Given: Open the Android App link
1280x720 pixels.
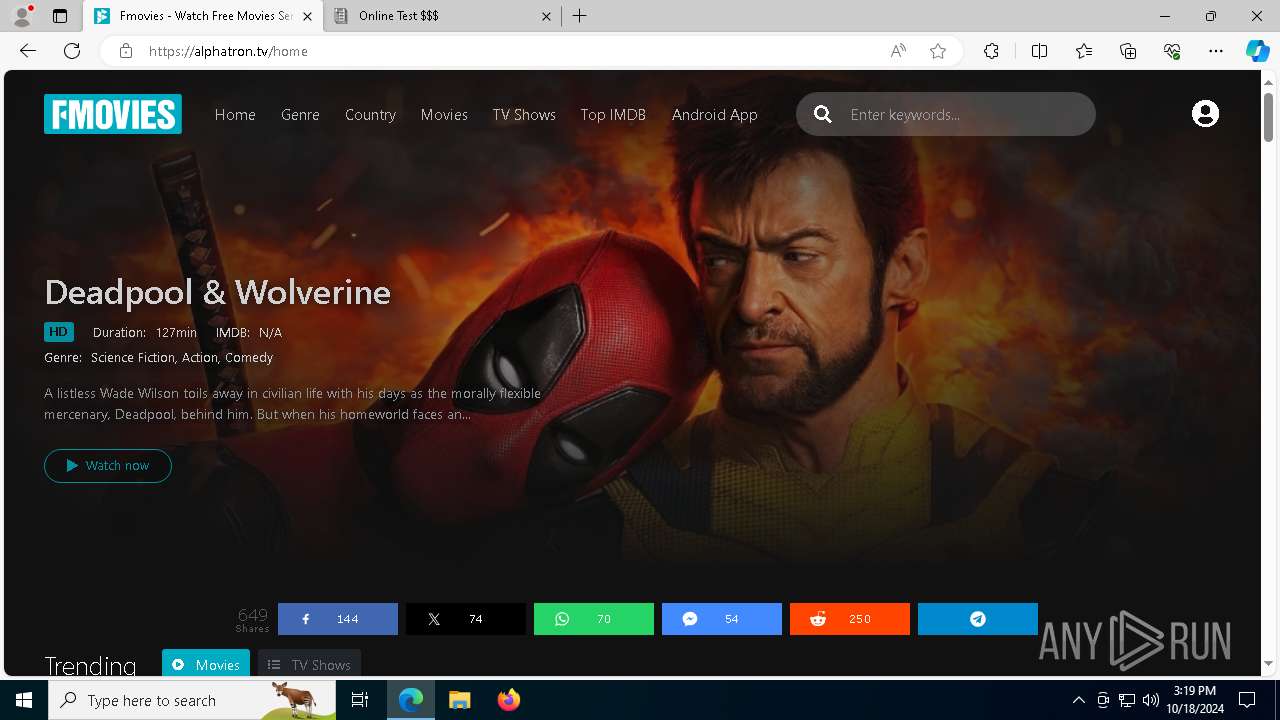Looking at the screenshot, I should tap(715, 114).
